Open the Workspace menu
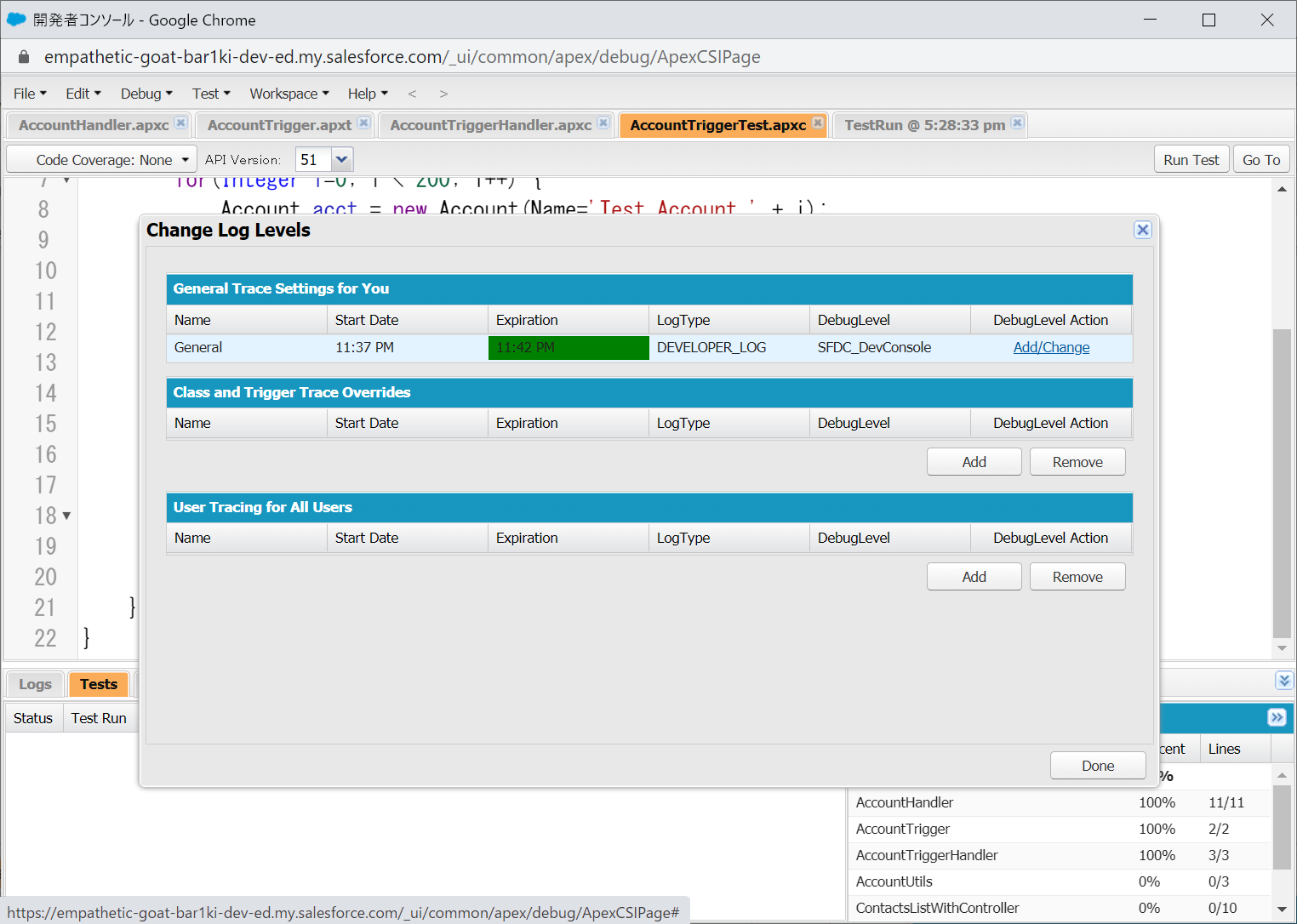 tap(289, 94)
